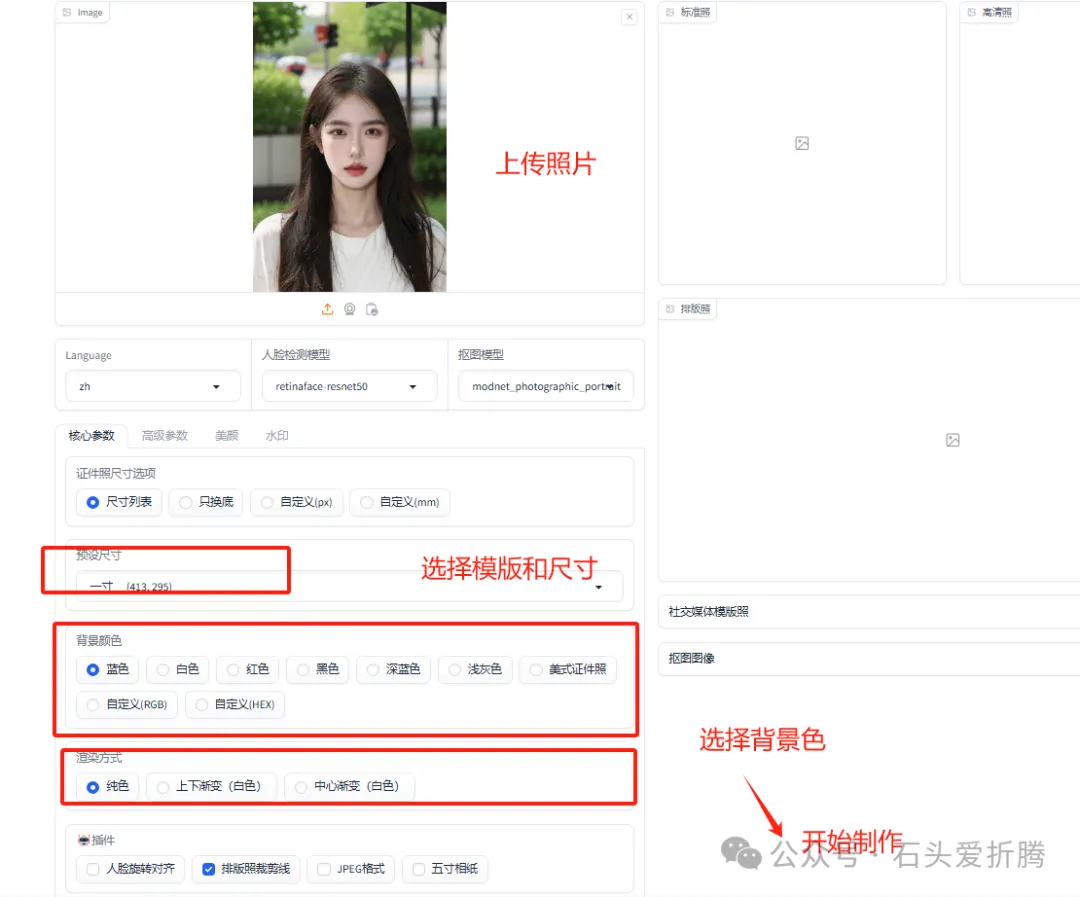Enable the 人脸旋转对齐 checkbox
The height and width of the screenshot is (897, 1080).
pyautogui.click(x=94, y=869)
